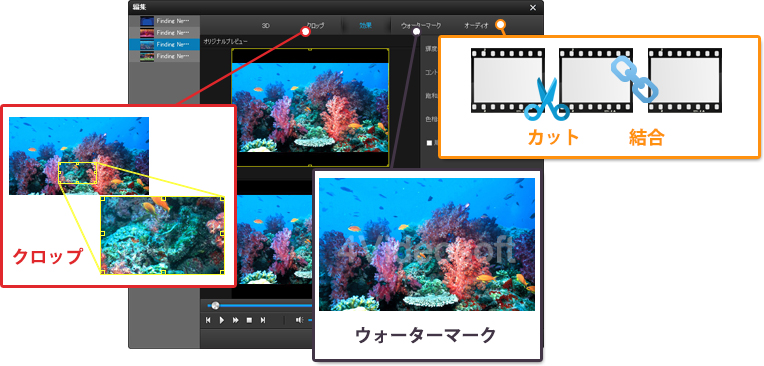Viewport: 764px width, 366px height.
Task: Open the ウォーターマーク tab
Action: coord(421,25)
